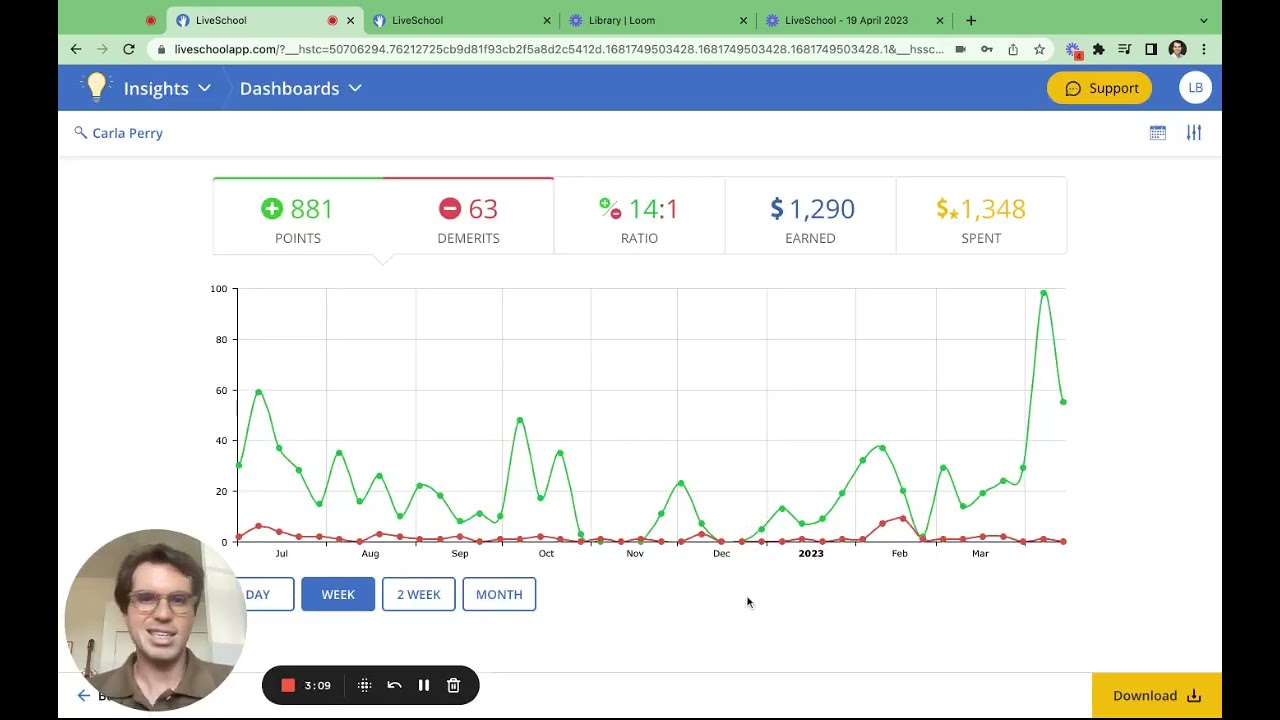Reload the browser page
This screenshot has width=1280, height=720.
129,49
